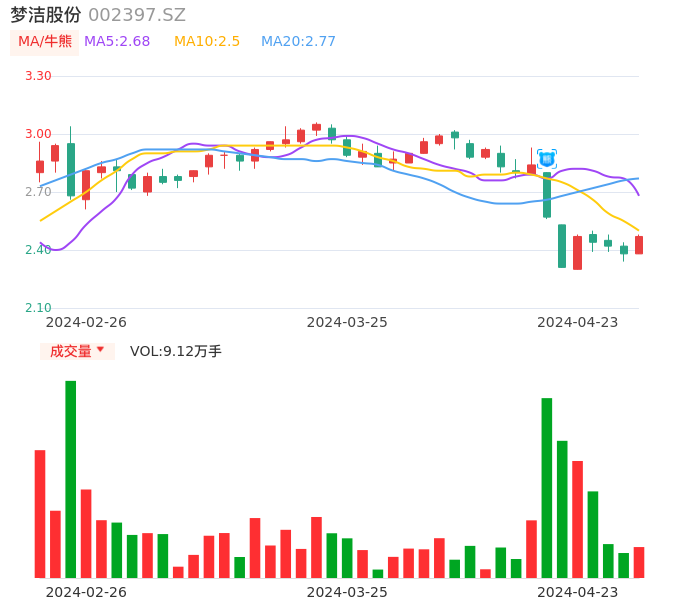Toggle the MA20:2.77 line legend
The width and height of the screenshot is (686, 606).
coord(298,42)
